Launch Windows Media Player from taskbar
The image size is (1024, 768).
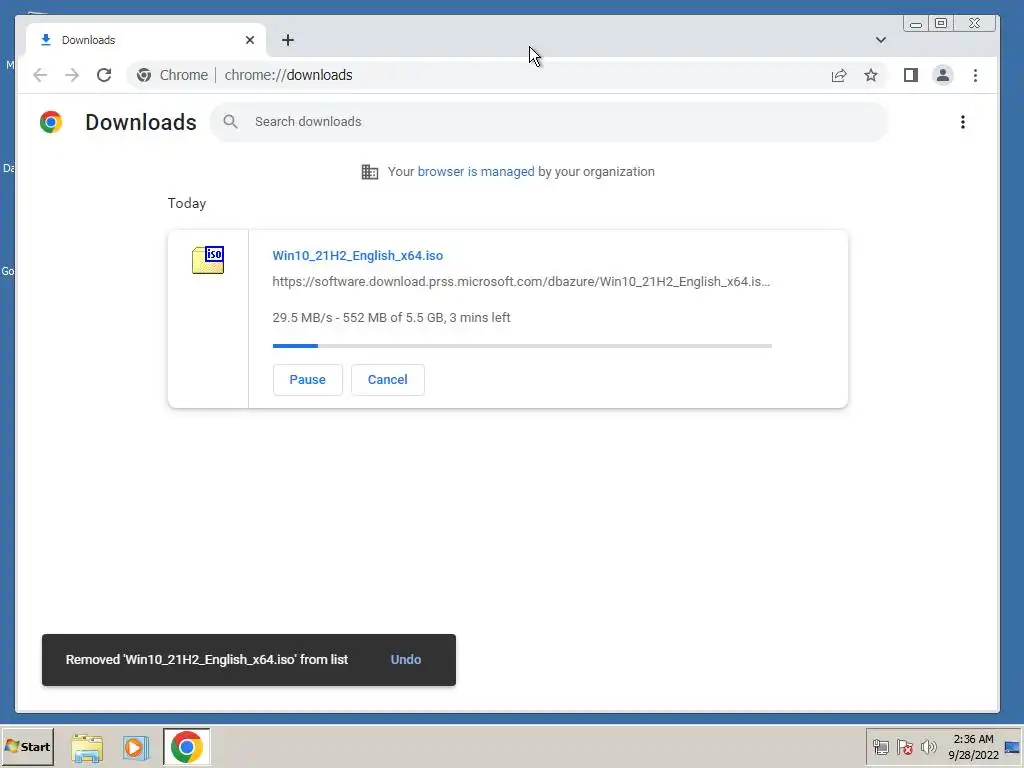(x=136, y=747)
